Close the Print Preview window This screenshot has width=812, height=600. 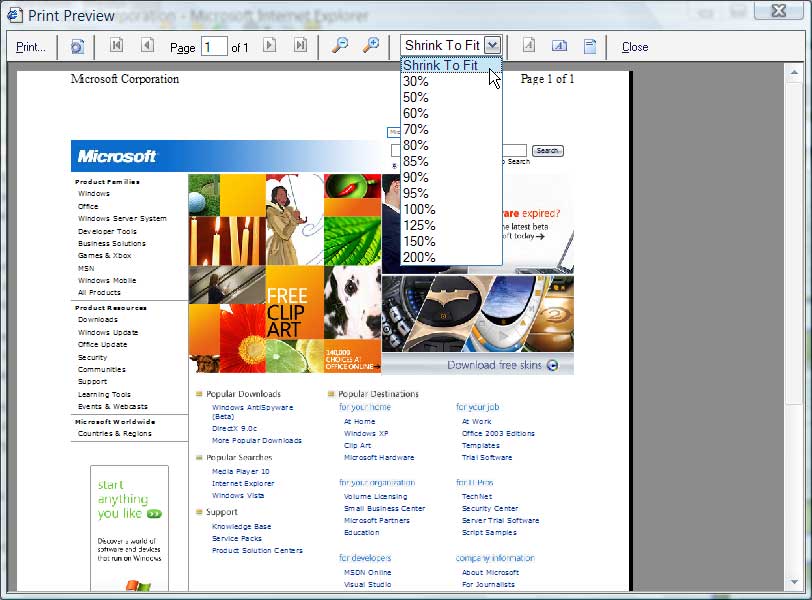778,10
